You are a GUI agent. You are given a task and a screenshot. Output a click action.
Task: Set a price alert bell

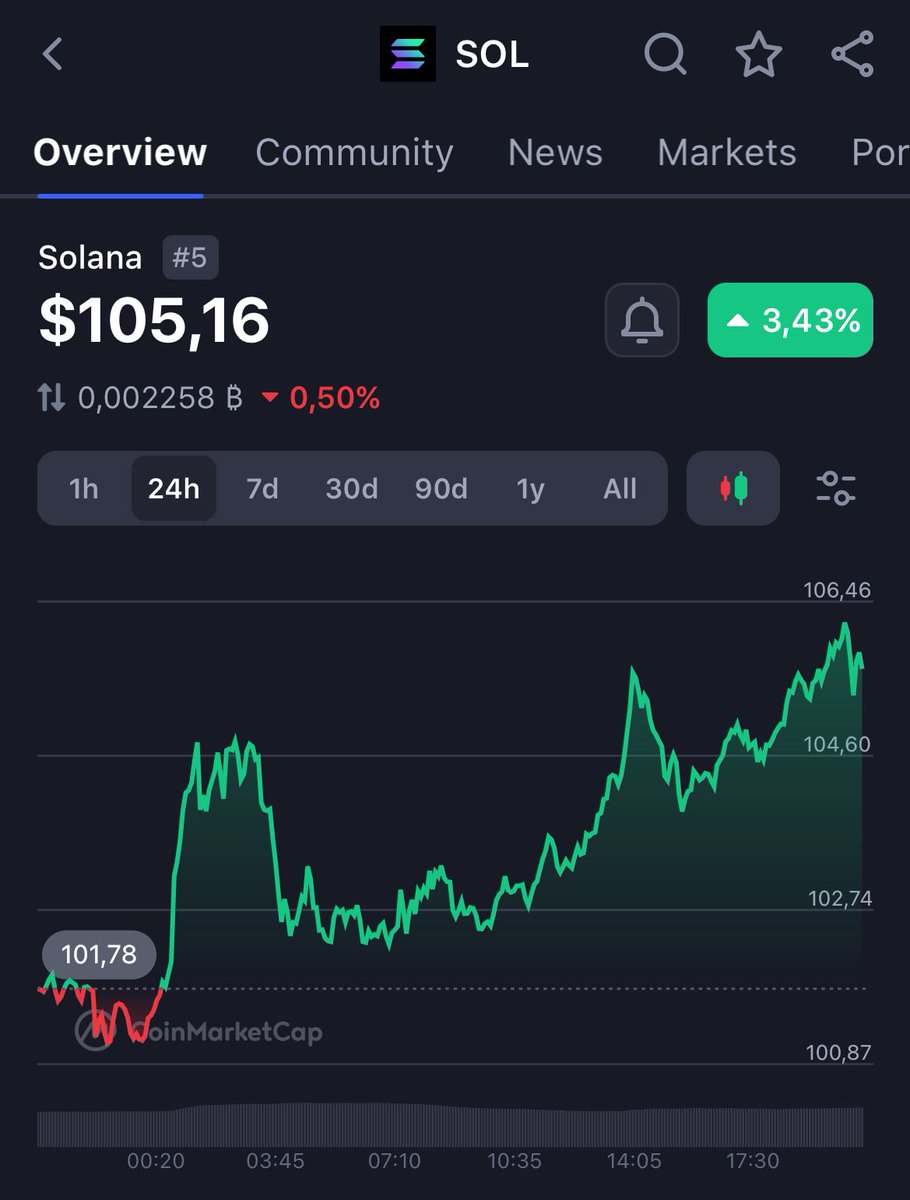[x=642, y=320]
